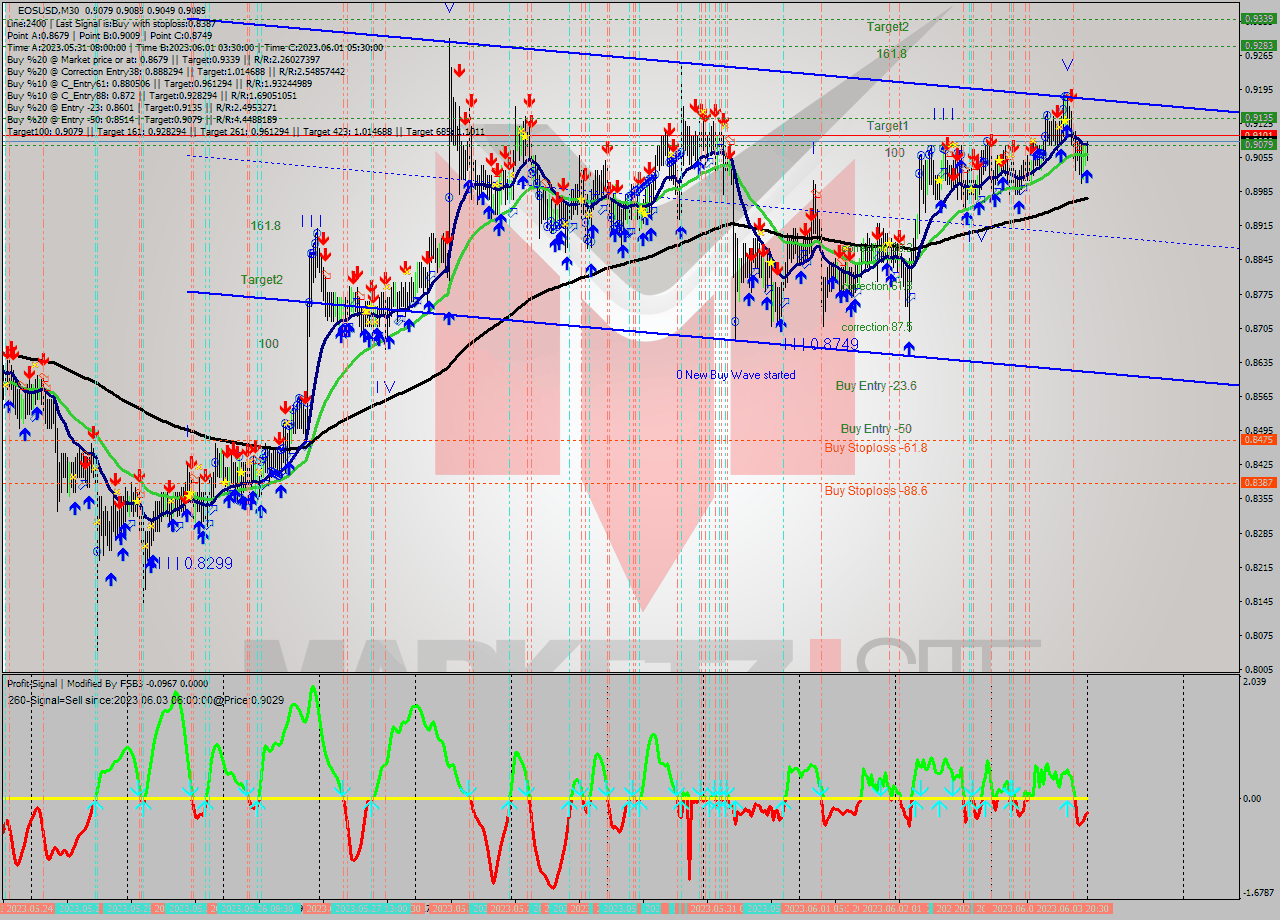Click the 'Buy Stoploss -88.6' label
The image size is (1280, 920).
click(x=875, y=491)
